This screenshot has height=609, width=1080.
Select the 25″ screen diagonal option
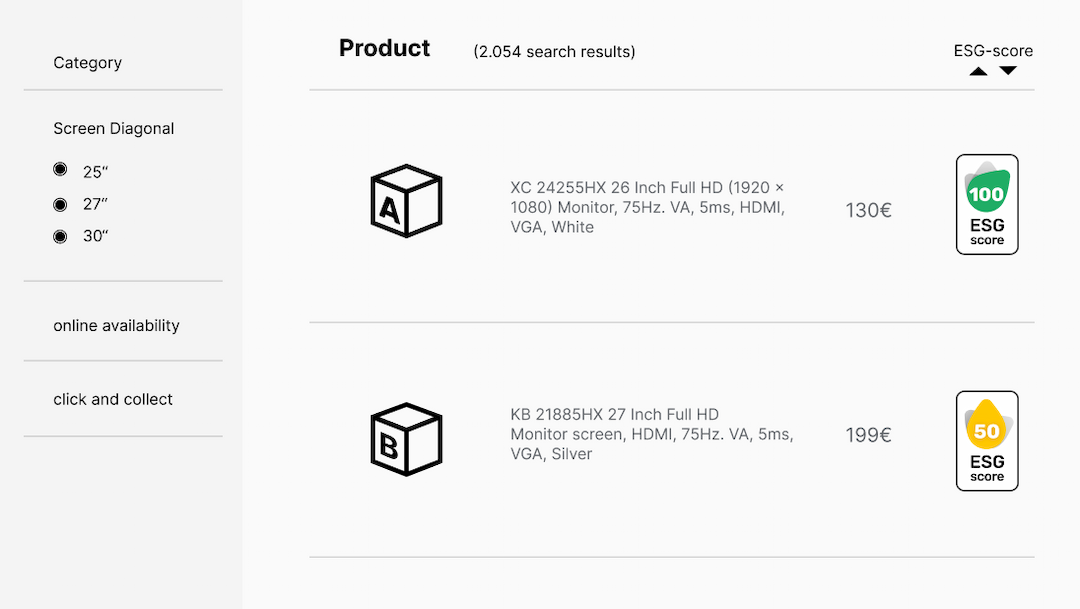61,169
